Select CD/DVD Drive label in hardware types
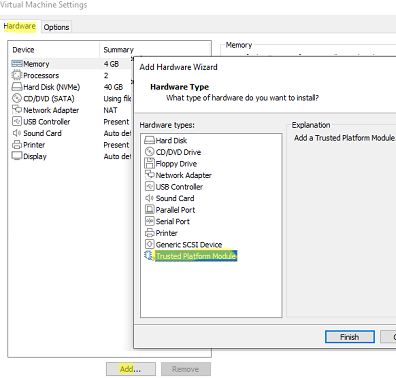 point(178,152)
